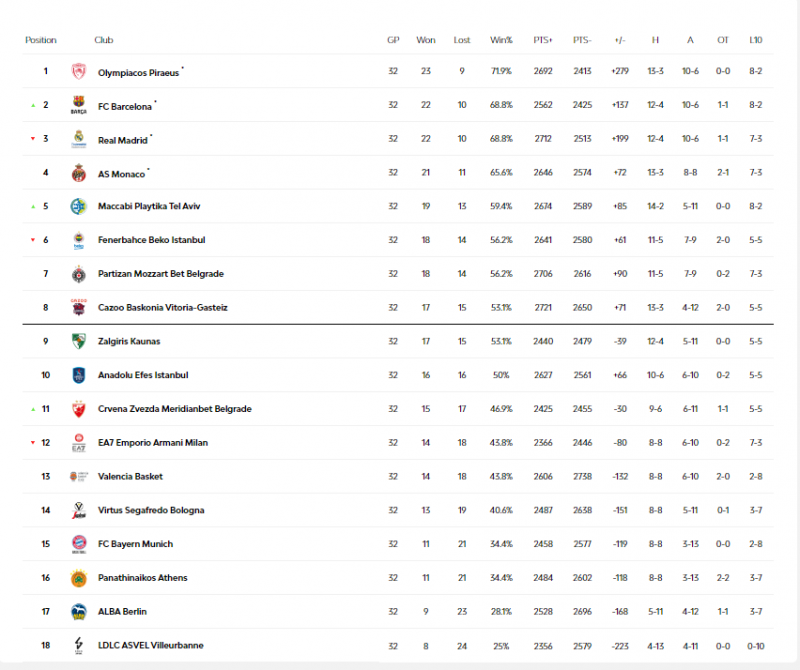This screenshot has height=670, width=800.
Task: Click the Position column header
Action: click(x=41, y=41)
